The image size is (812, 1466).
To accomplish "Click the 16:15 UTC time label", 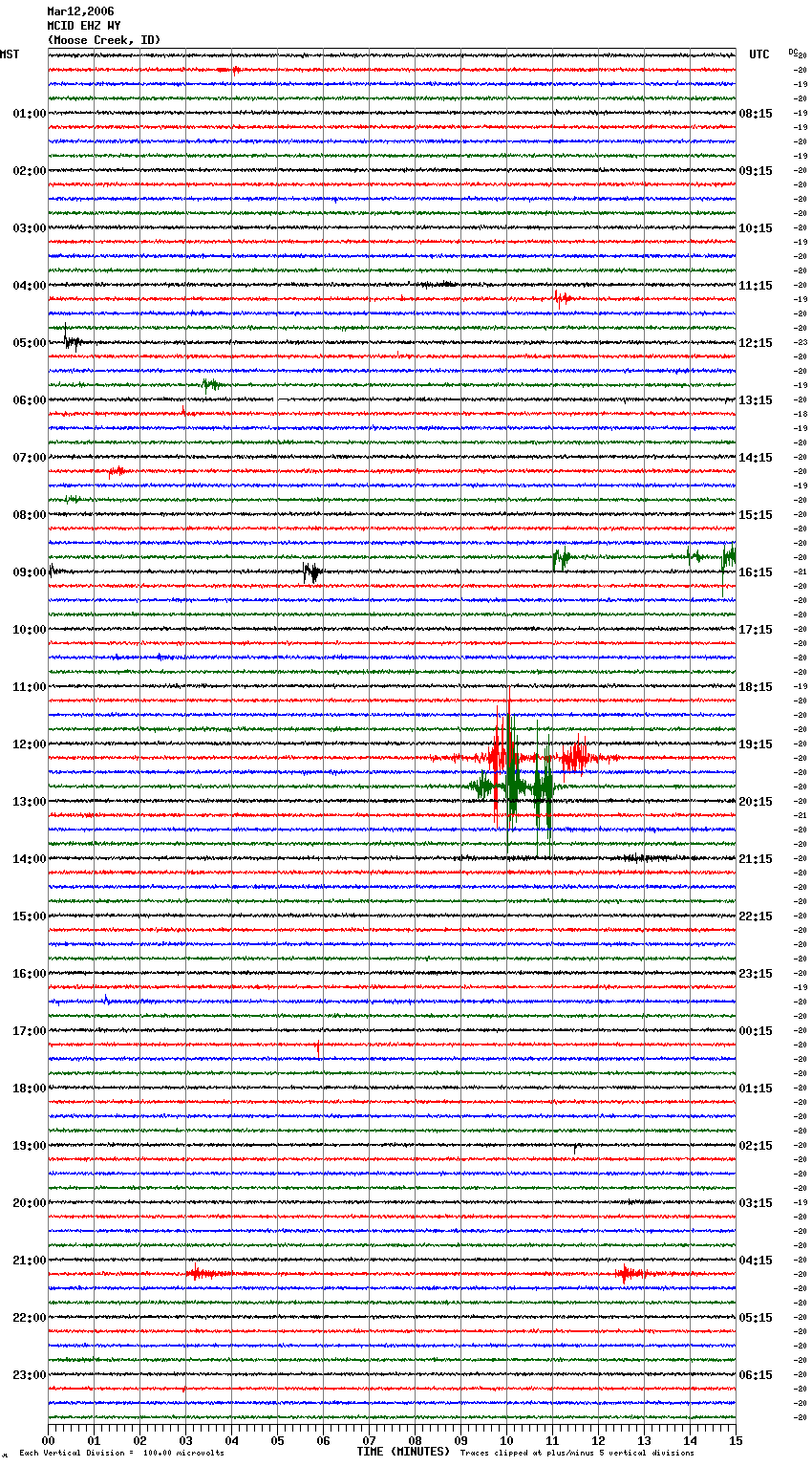I will (x=756, y=572).
